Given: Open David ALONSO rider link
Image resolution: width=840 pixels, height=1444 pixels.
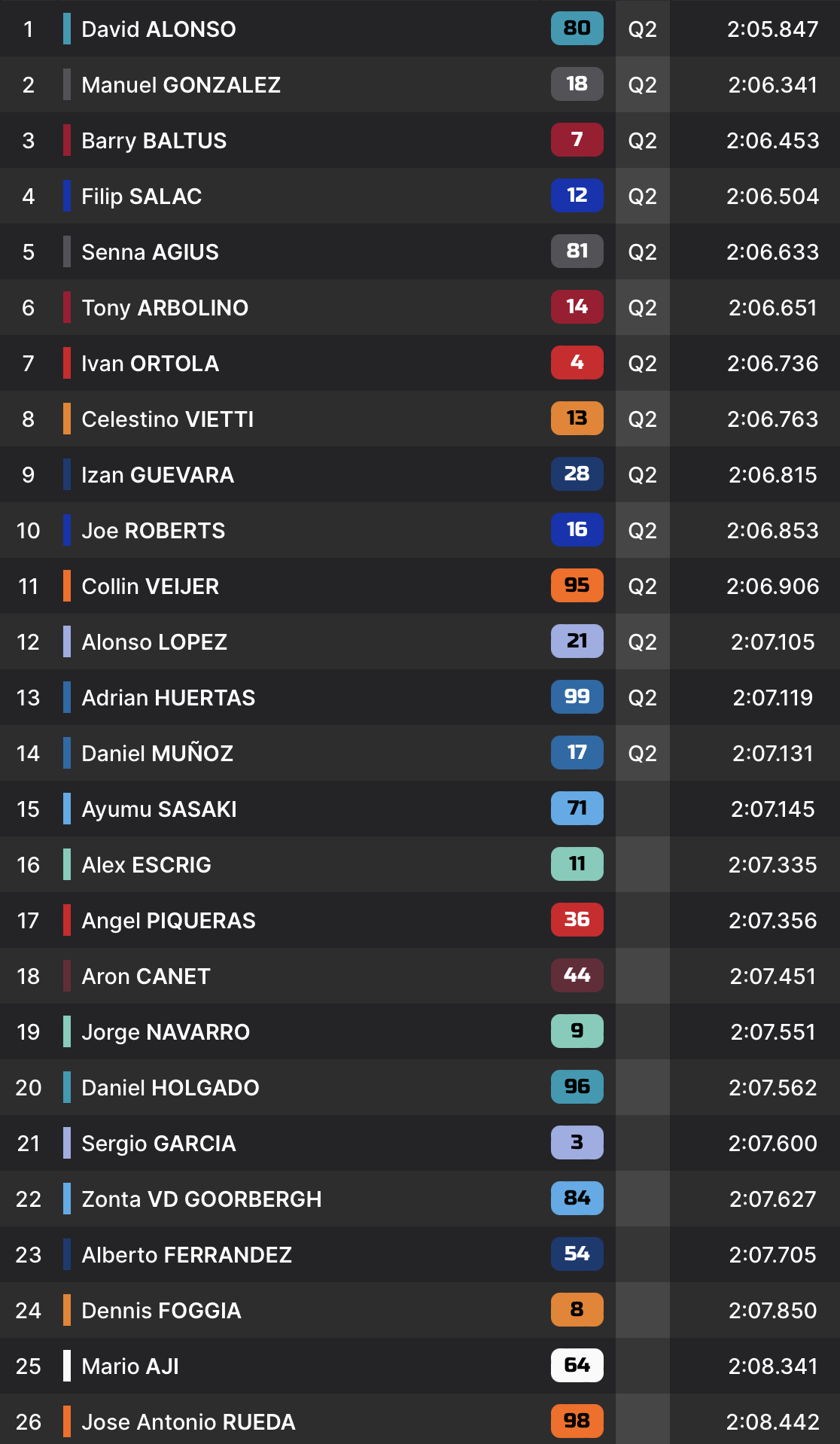Looking at the screenshot, I should [x=159, y=29].
